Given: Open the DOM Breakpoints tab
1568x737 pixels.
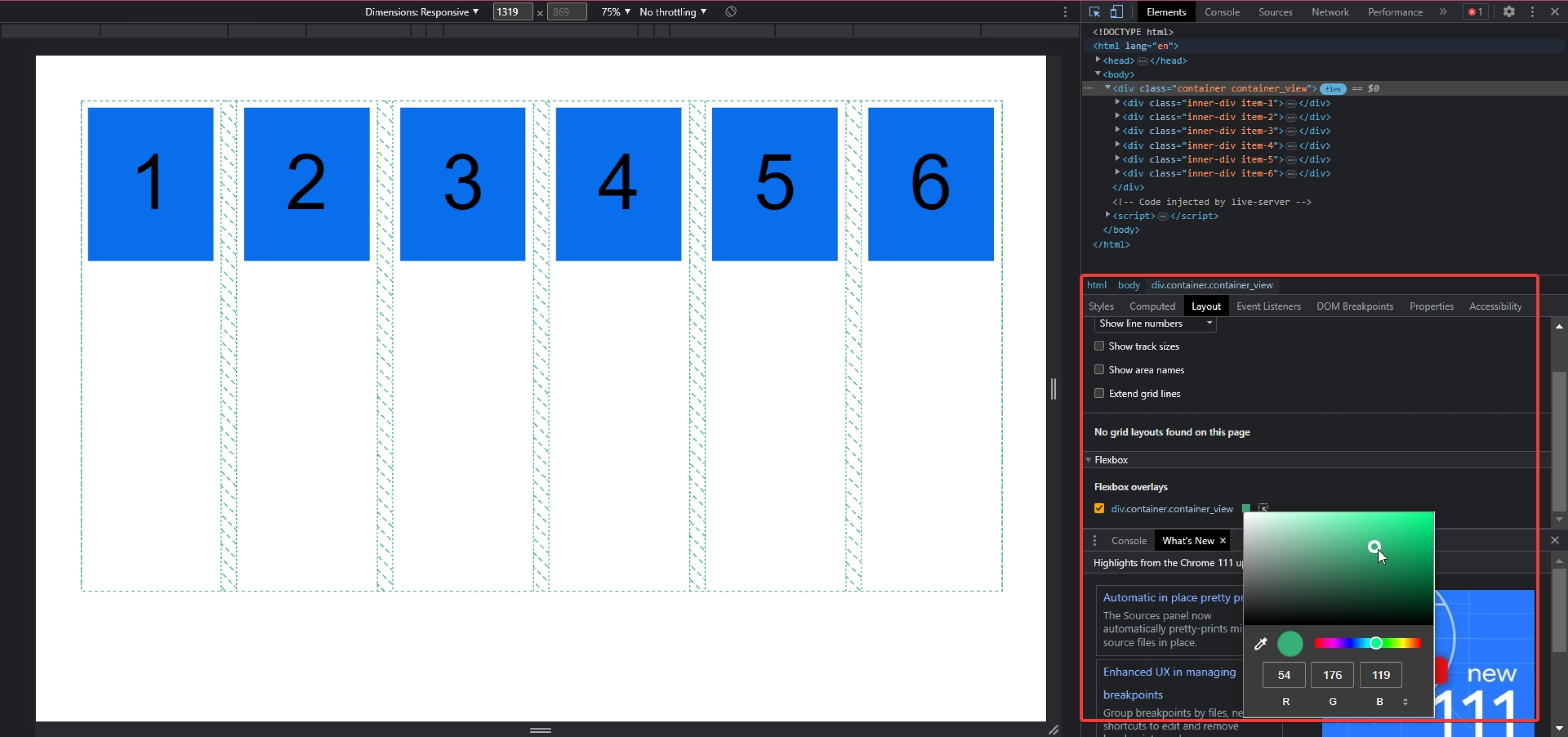Looking at the screenshot, I should click(1354, 306).
